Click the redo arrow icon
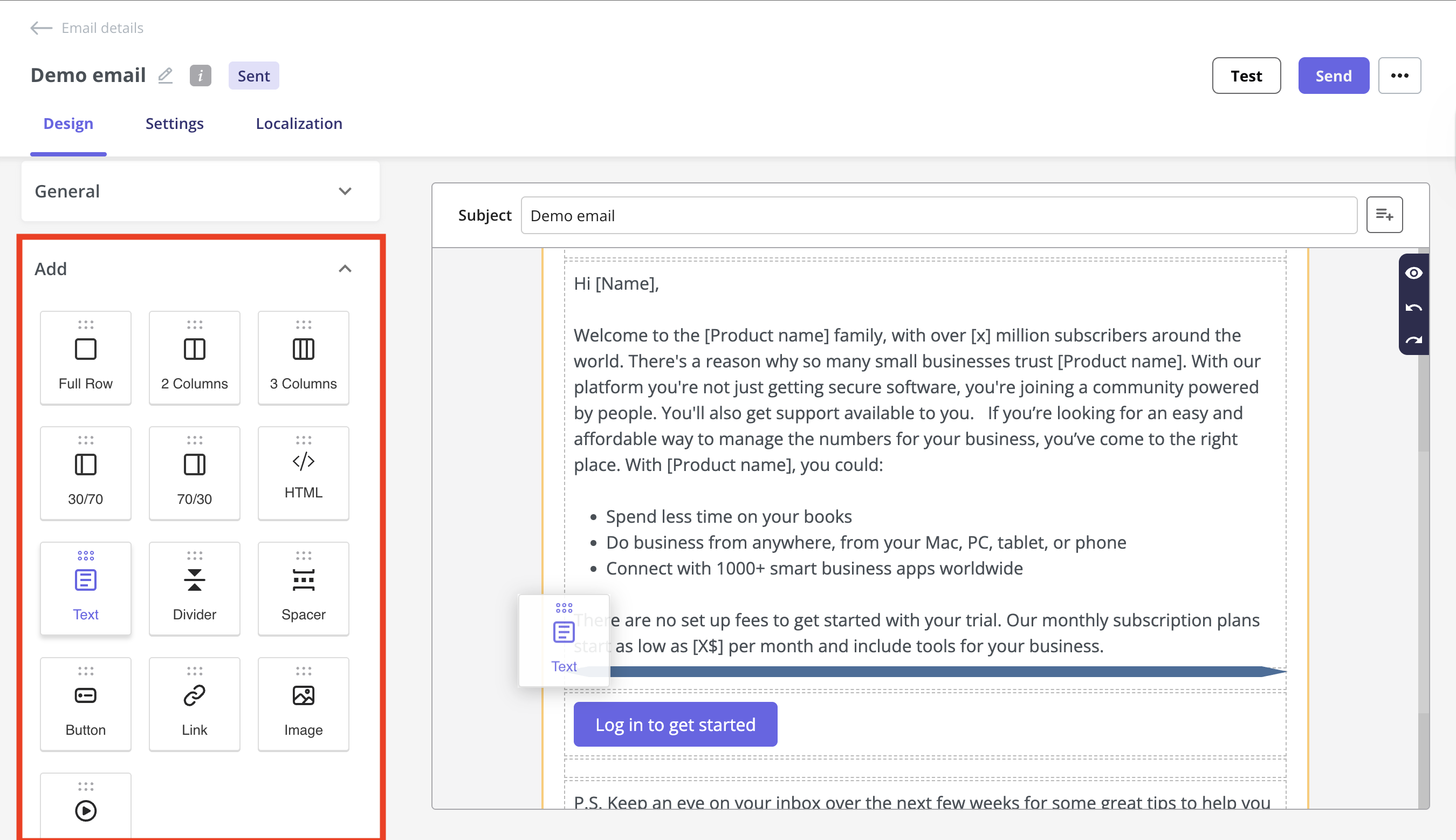Screen dimensions: 1456x840 coord(1413,340)
